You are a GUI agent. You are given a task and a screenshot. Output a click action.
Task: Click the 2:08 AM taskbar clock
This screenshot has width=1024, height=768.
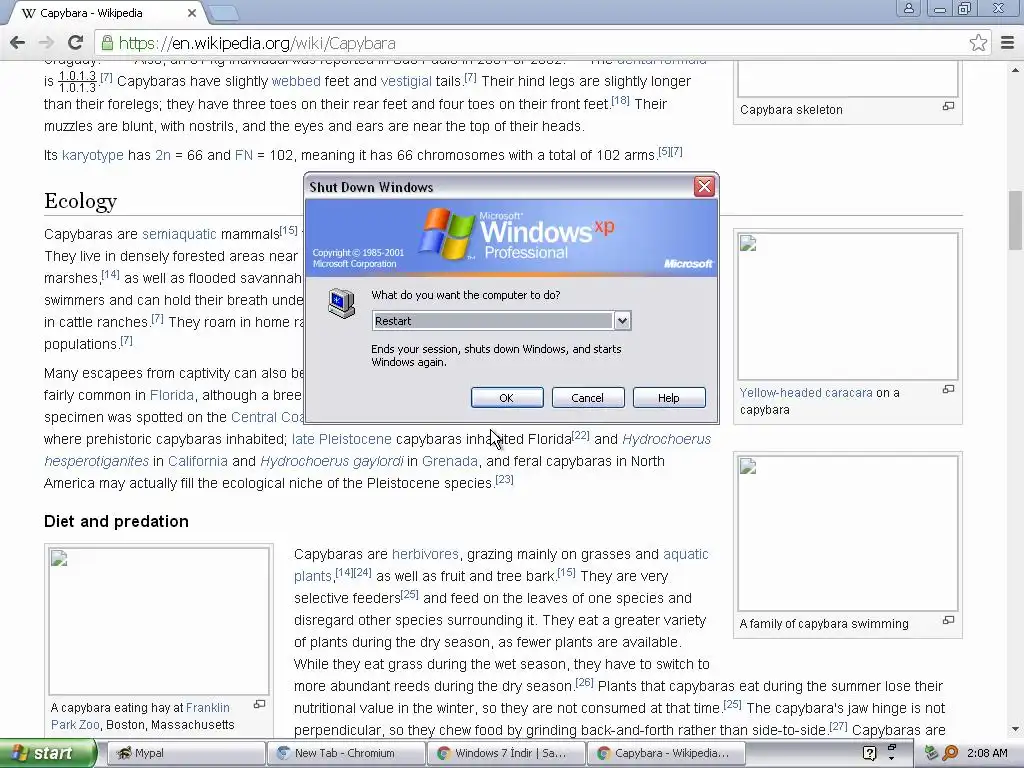[x=987, y=753]
